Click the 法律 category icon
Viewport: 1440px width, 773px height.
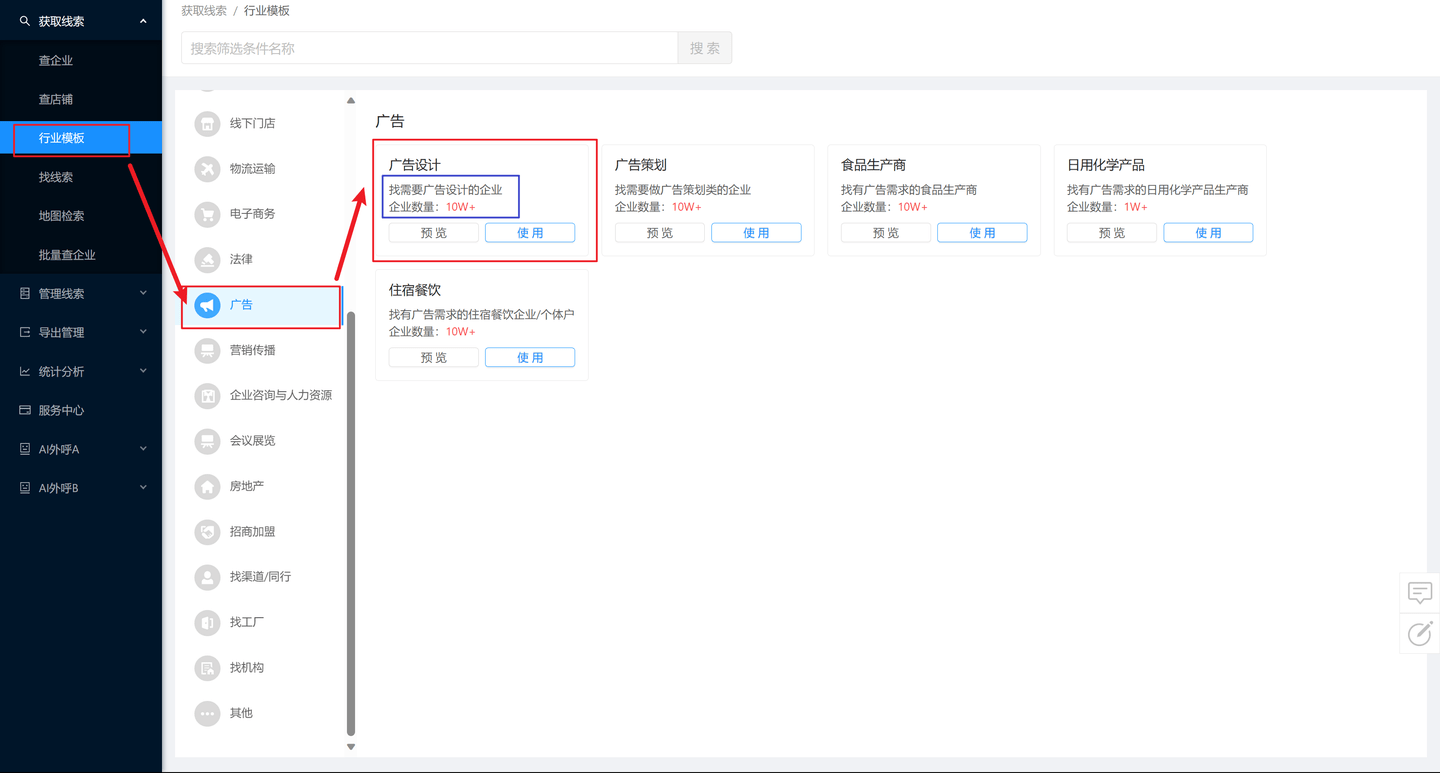207,259
